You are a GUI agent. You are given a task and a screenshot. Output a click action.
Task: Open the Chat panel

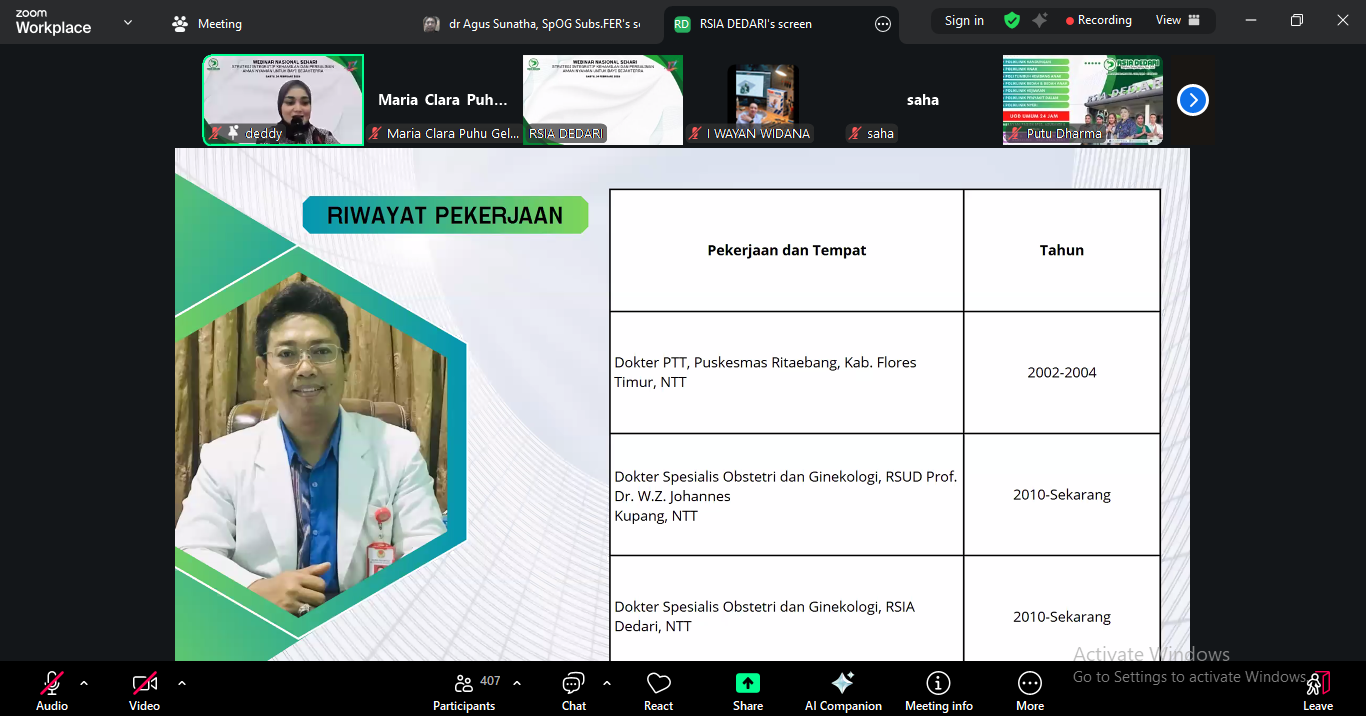click(x=573, y=689)
